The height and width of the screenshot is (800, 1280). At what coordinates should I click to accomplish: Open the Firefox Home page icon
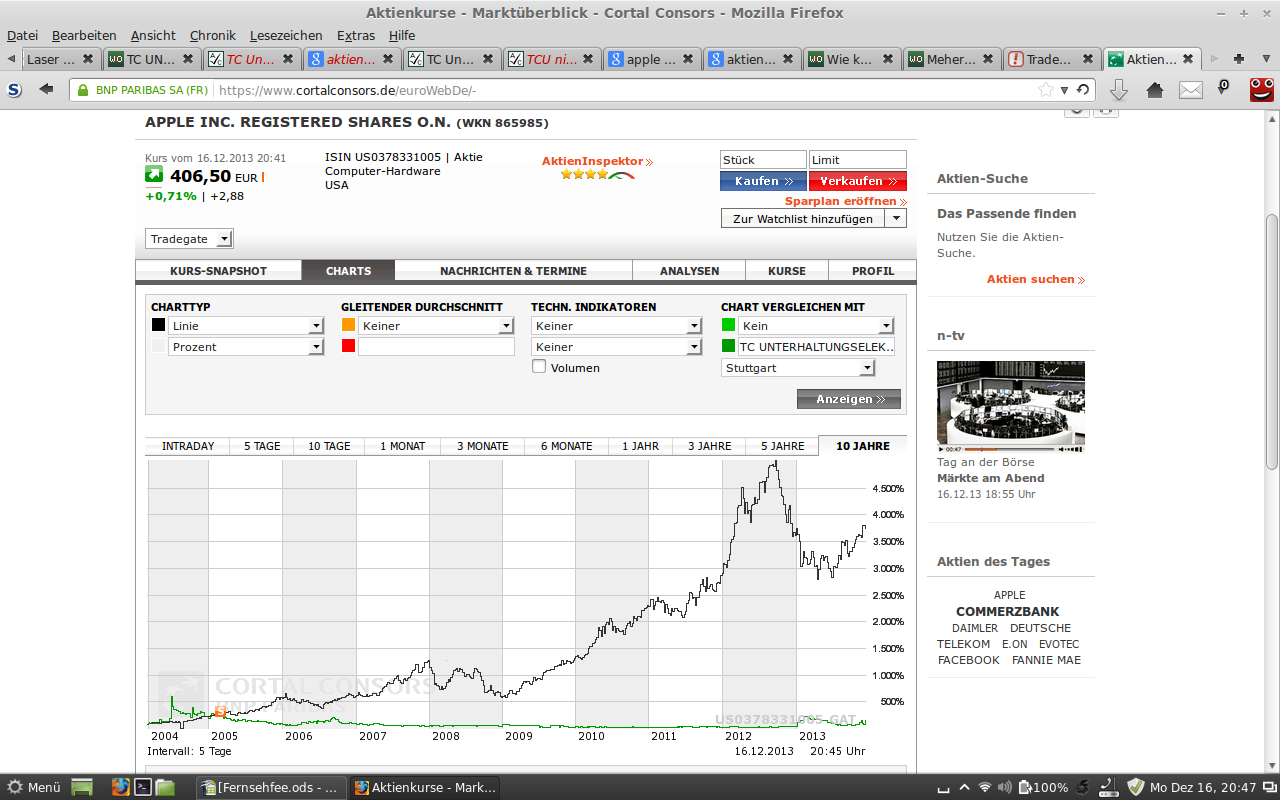[x=1156, y=88]
